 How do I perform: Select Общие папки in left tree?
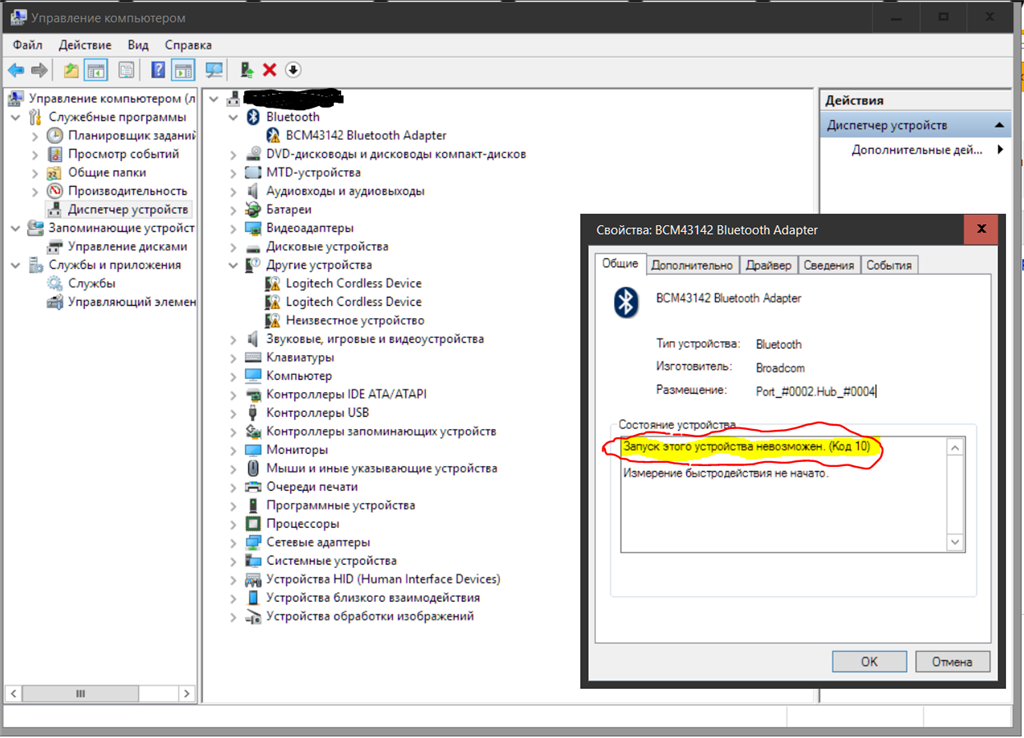(107, 172)
